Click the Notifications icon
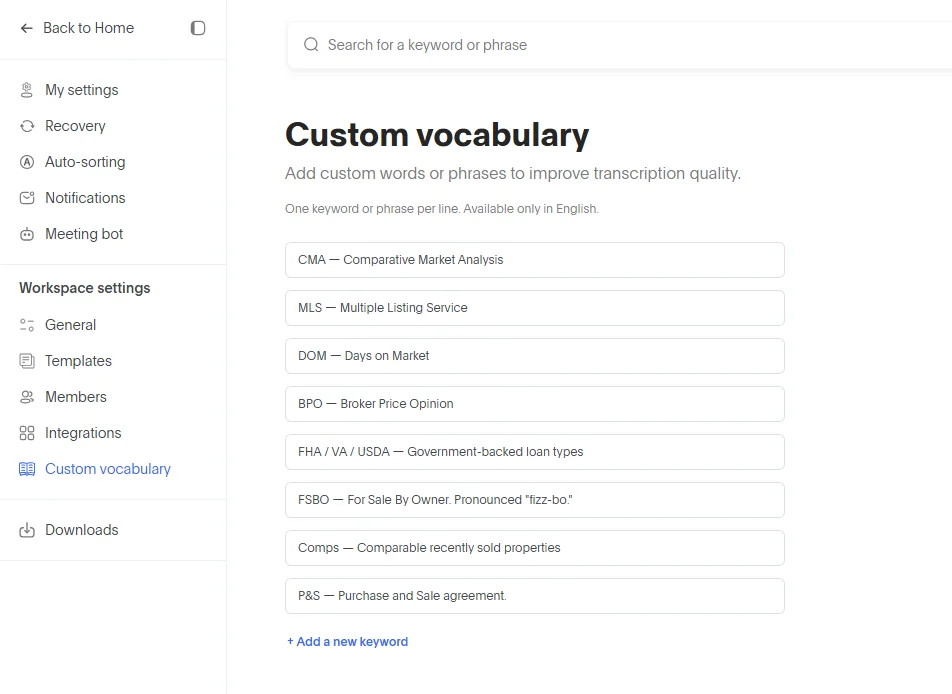Screen dimensions: 952x694 [x=27, y=198]
